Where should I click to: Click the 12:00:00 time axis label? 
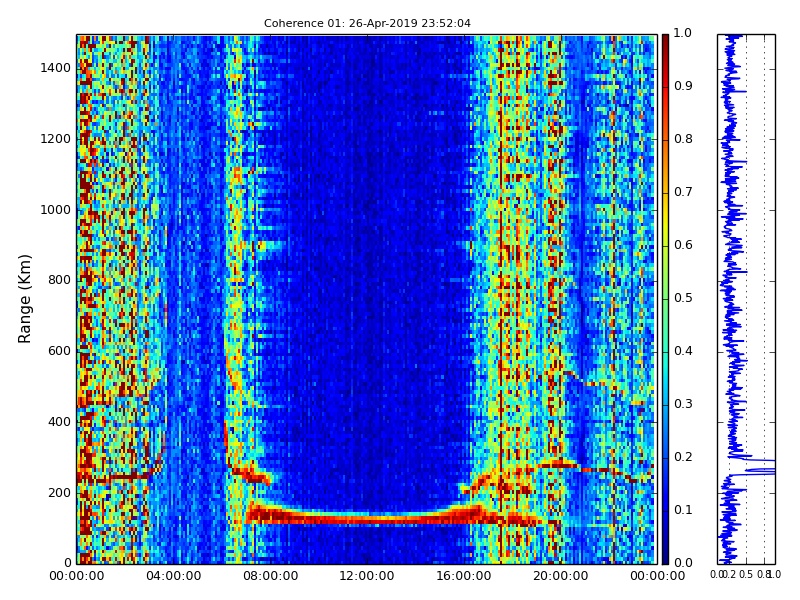point(367,576)
